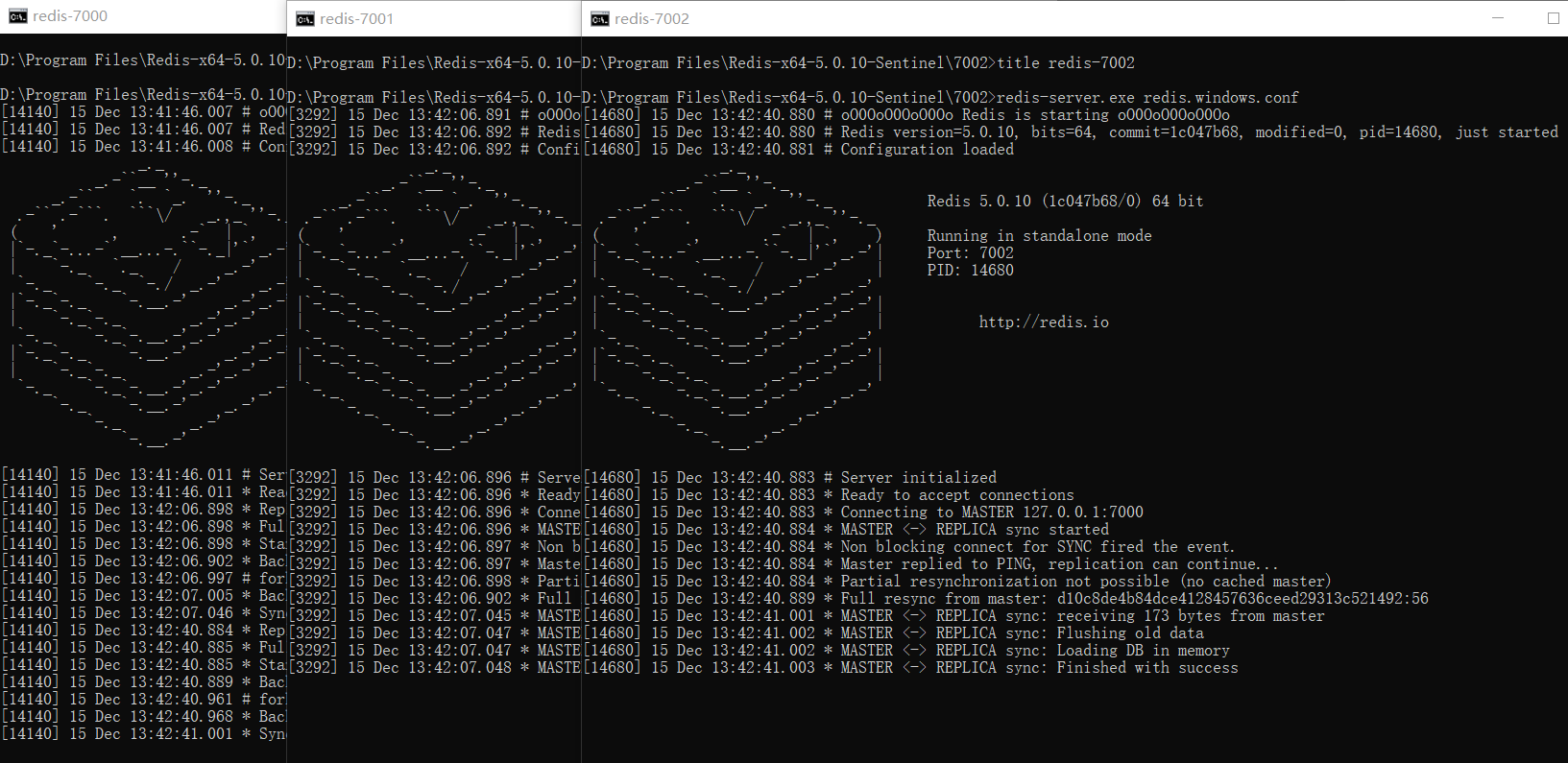The width and height of the screenshot is (1568, 763).
Task: Click the 'Server initialized' log line
Action: pyautogui.click(x=790, y=478)
